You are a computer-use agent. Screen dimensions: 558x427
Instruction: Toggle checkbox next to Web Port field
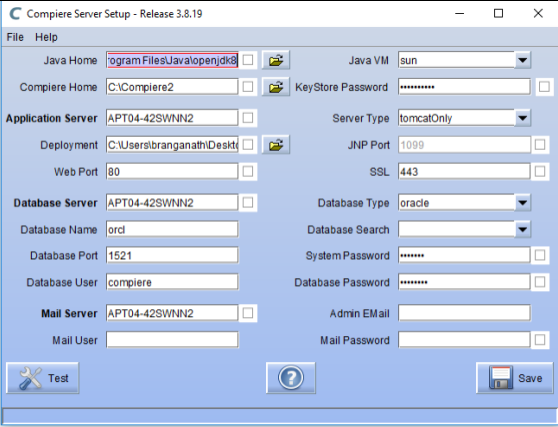point(248,172)
